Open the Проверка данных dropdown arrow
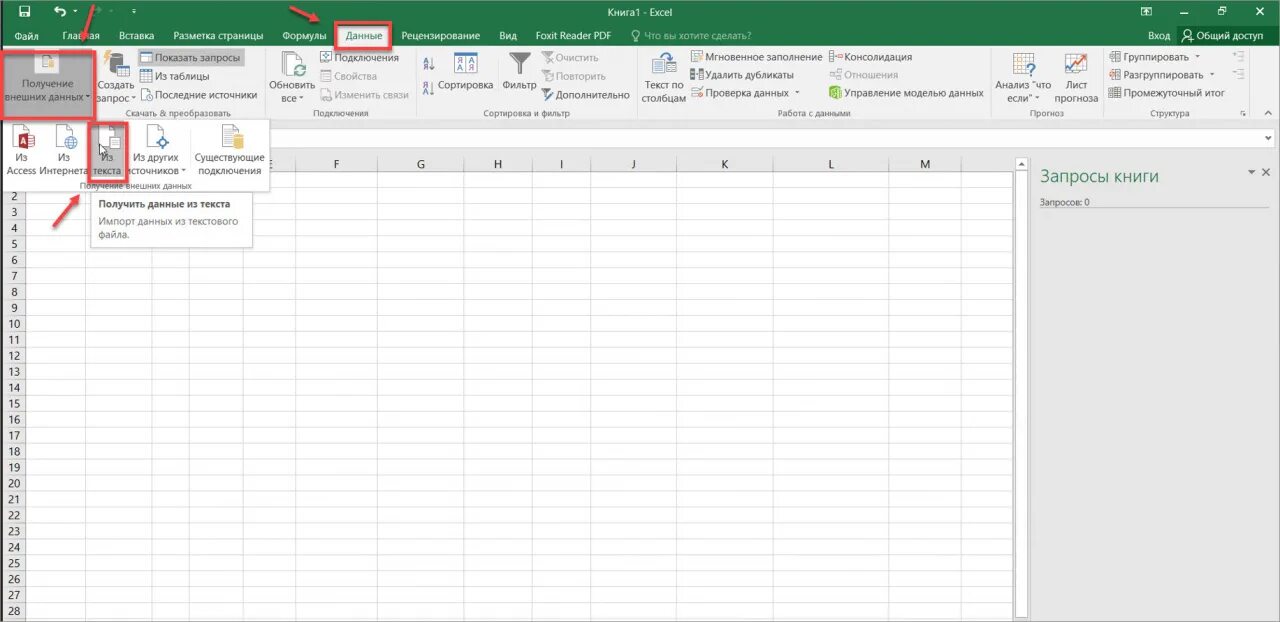 [797, 93]
